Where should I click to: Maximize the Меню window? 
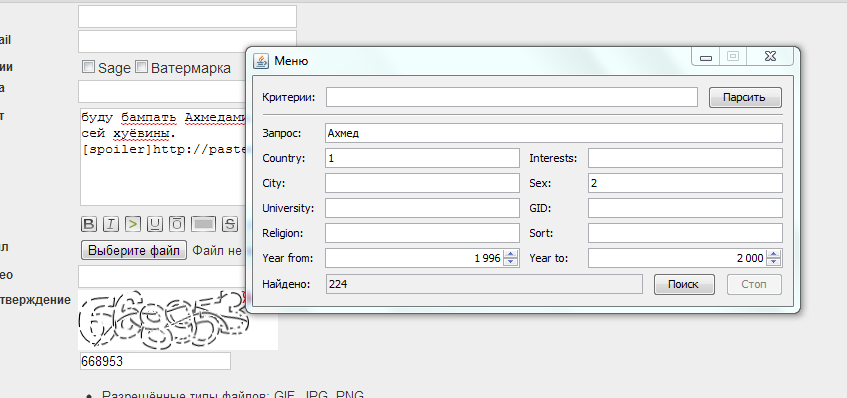[732, 57]
